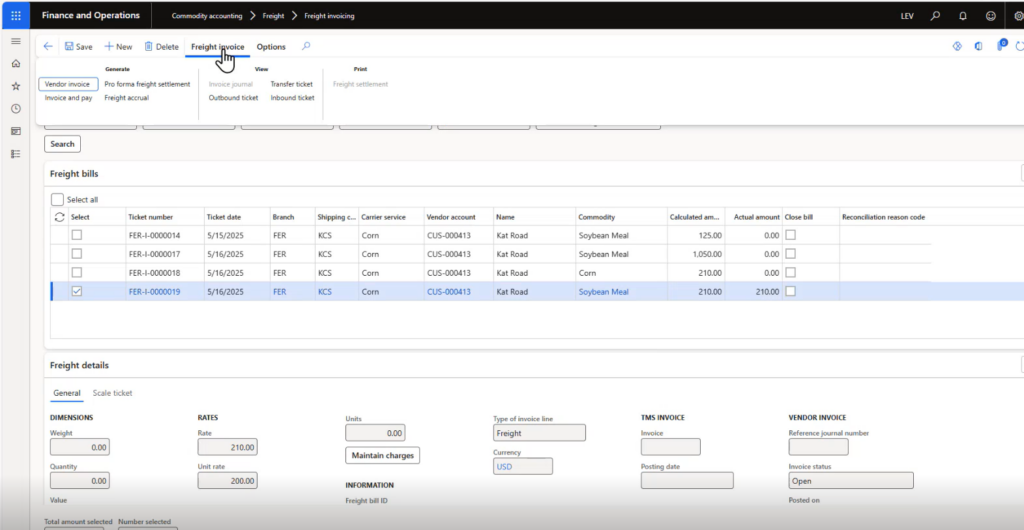Open in Office icon
Image resolution: width=1024 pixels, height=530 pixels.
pyautogui.click(x=978, y=46)
